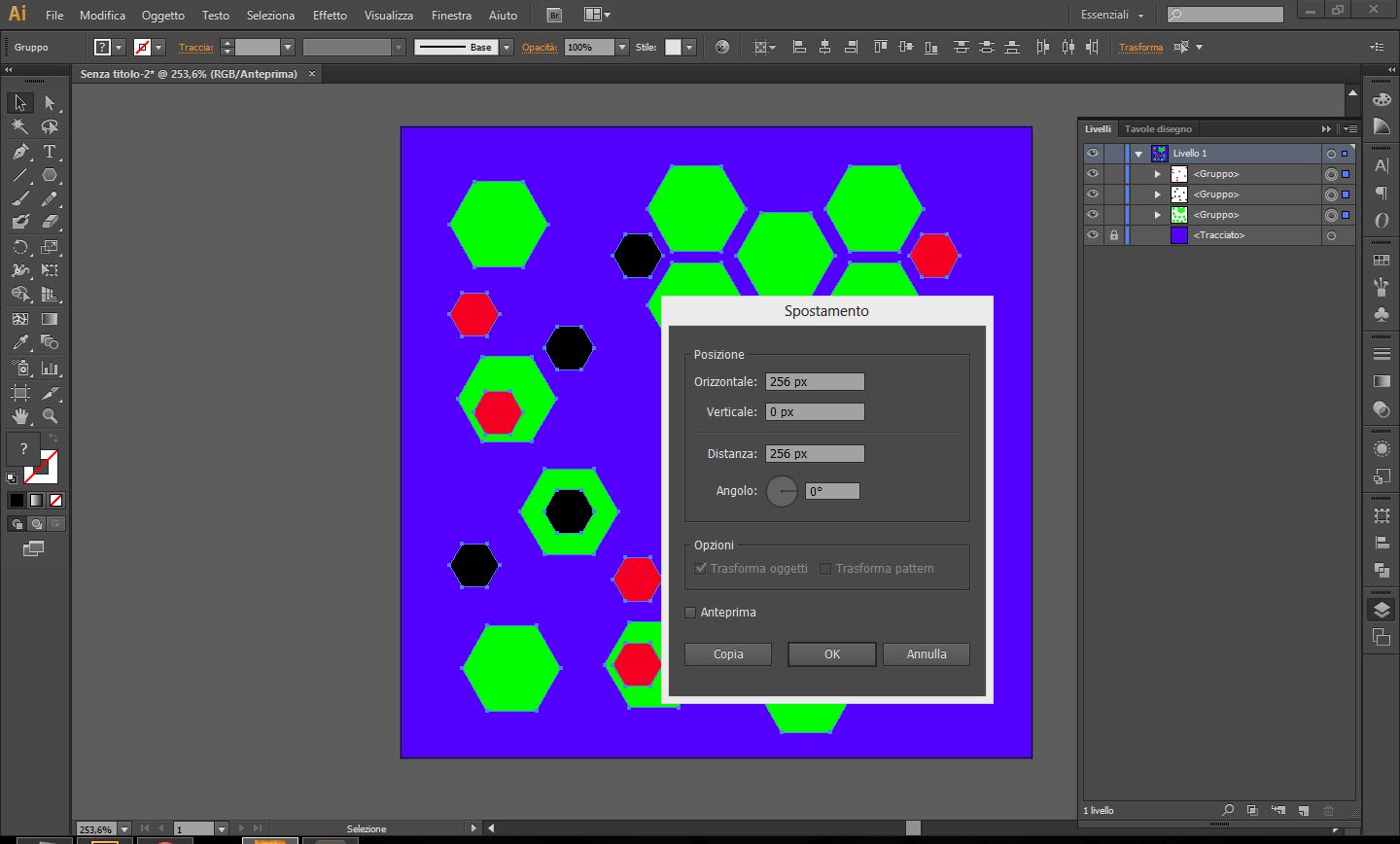This screenshot has width=1400, height=844.
Task: Select the Eyedropper tool
Action: 19,342
